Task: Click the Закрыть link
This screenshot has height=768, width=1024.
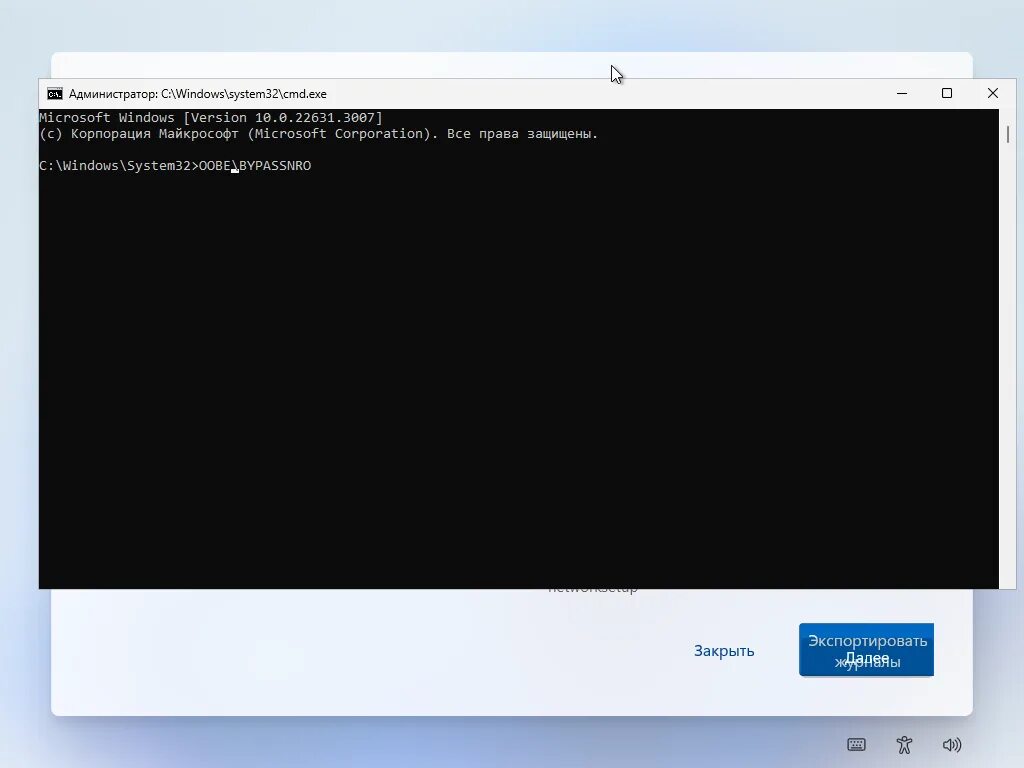Action: tap(723, 650)
